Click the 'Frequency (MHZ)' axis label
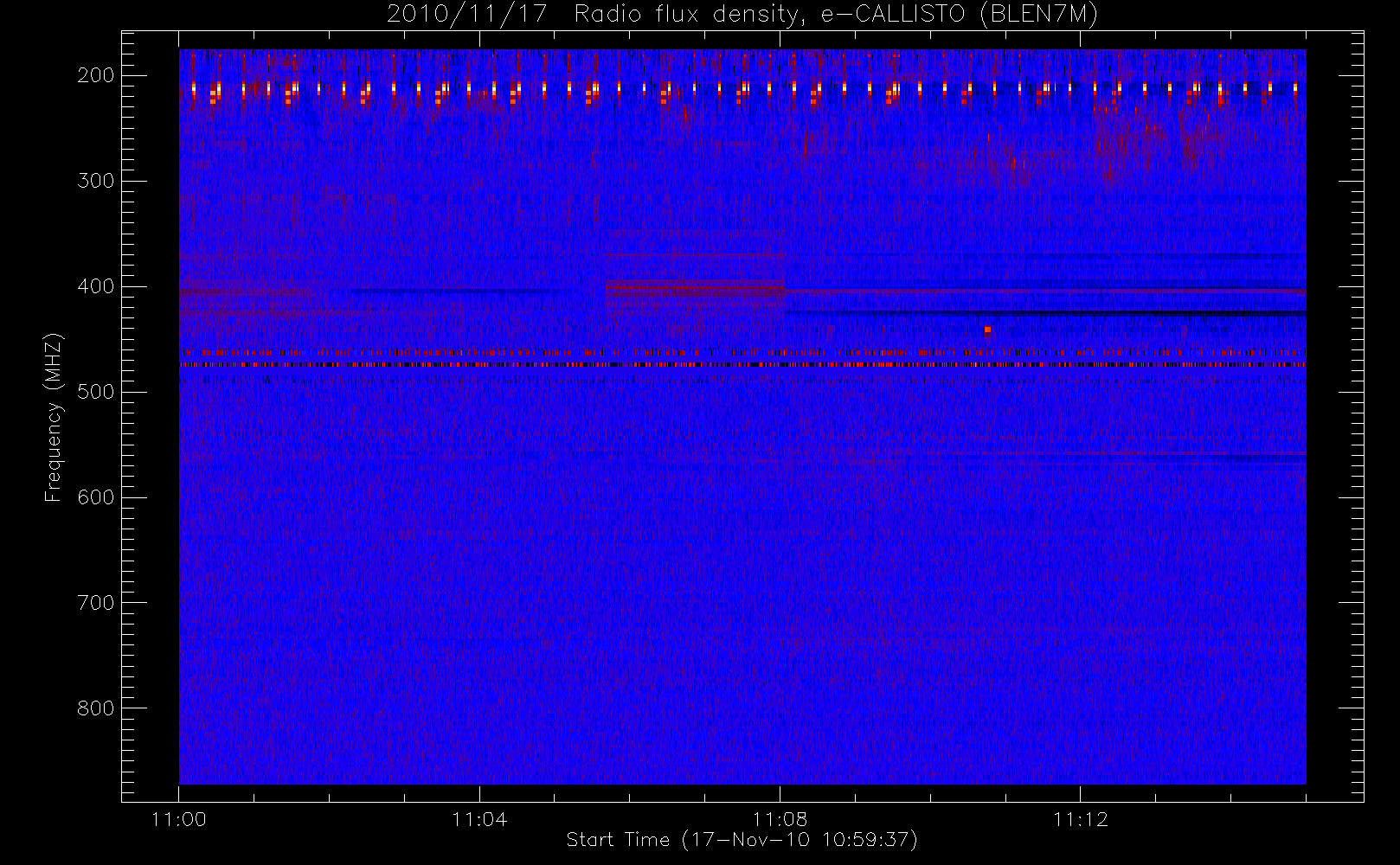Image resolution: width=1400 pixels, height=865 pixels. coord(54,417)
